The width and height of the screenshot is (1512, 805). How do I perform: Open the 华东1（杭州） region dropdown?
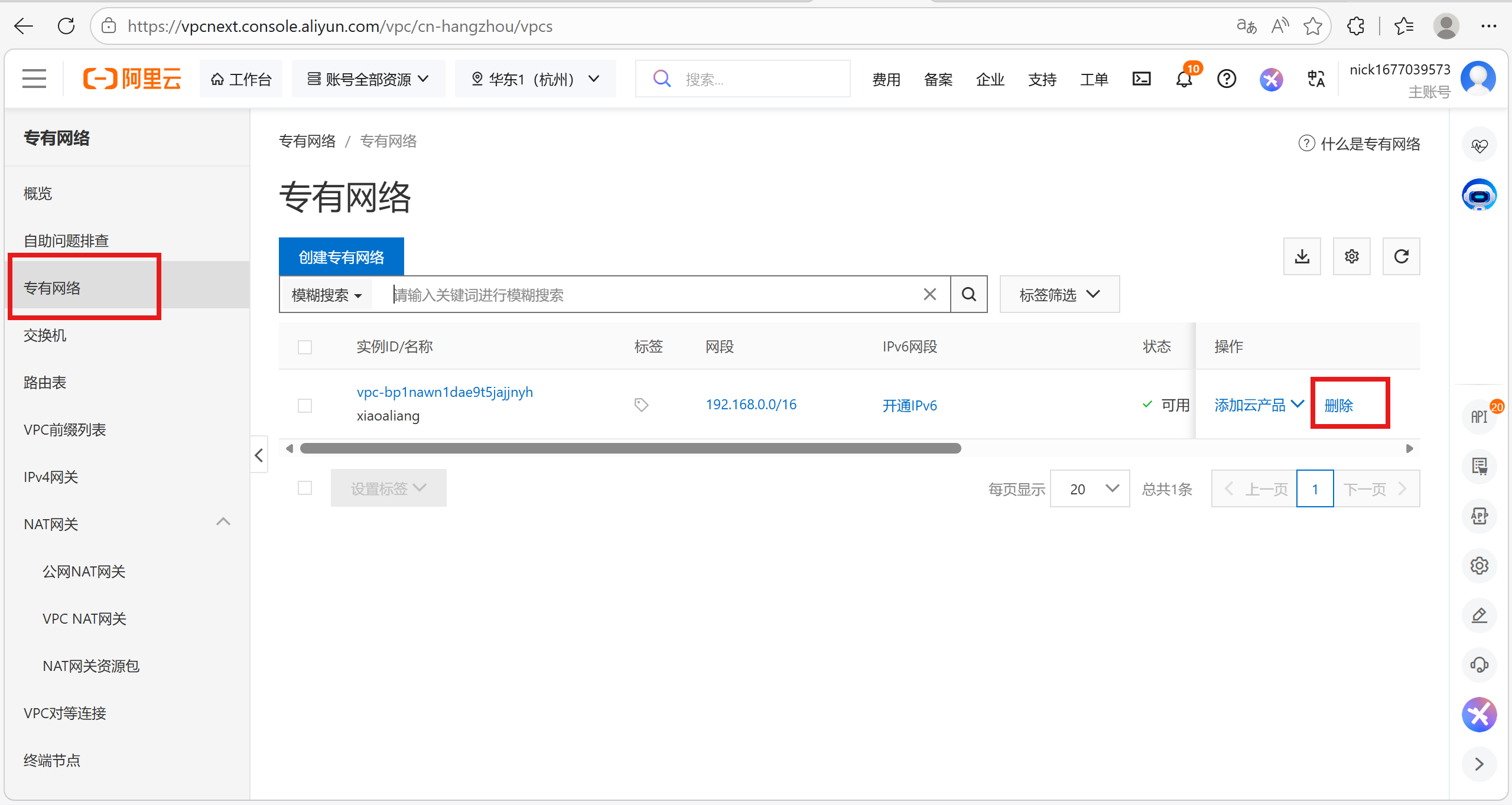pos(535,79)
